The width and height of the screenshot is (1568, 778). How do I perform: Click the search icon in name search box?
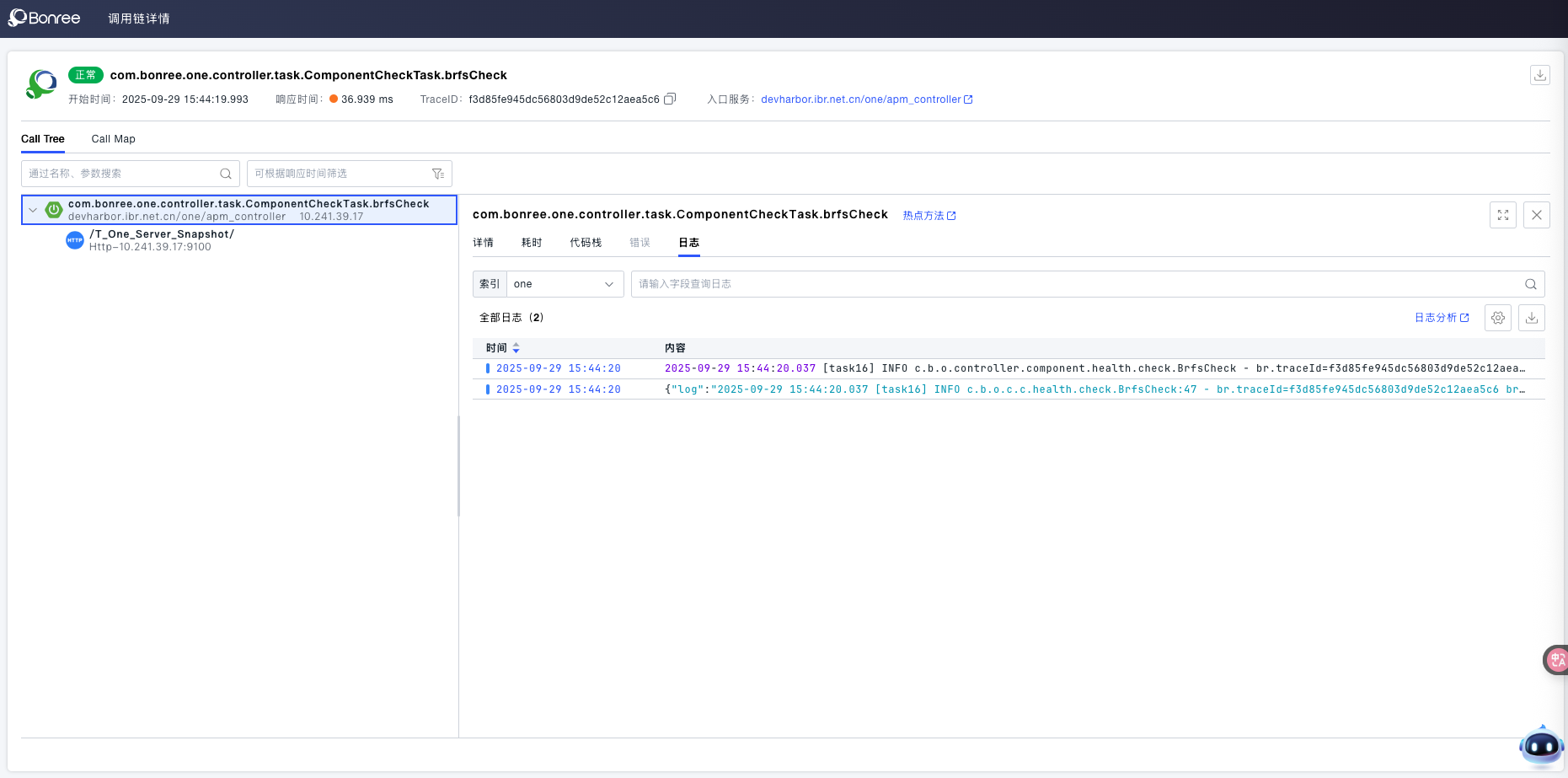click(225, 174)
